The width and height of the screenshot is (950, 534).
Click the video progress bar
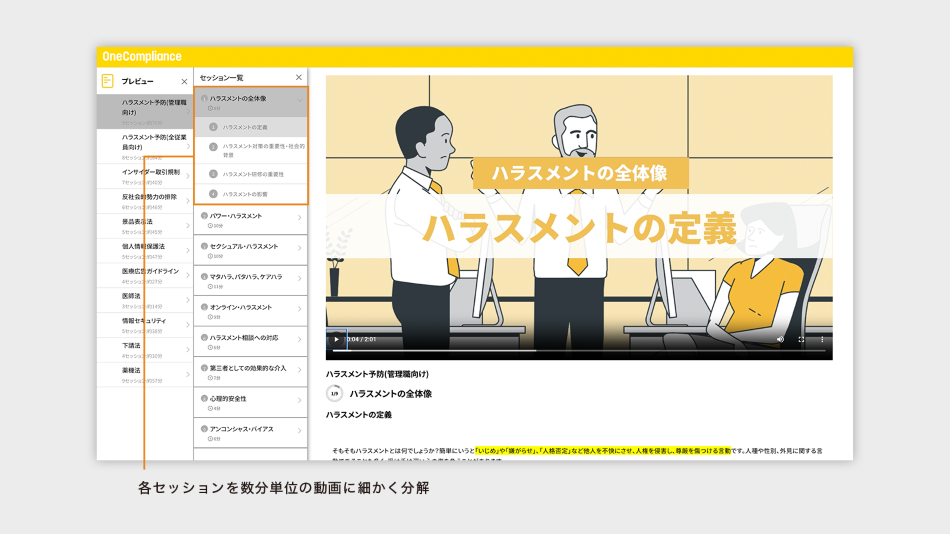[560, 351]
